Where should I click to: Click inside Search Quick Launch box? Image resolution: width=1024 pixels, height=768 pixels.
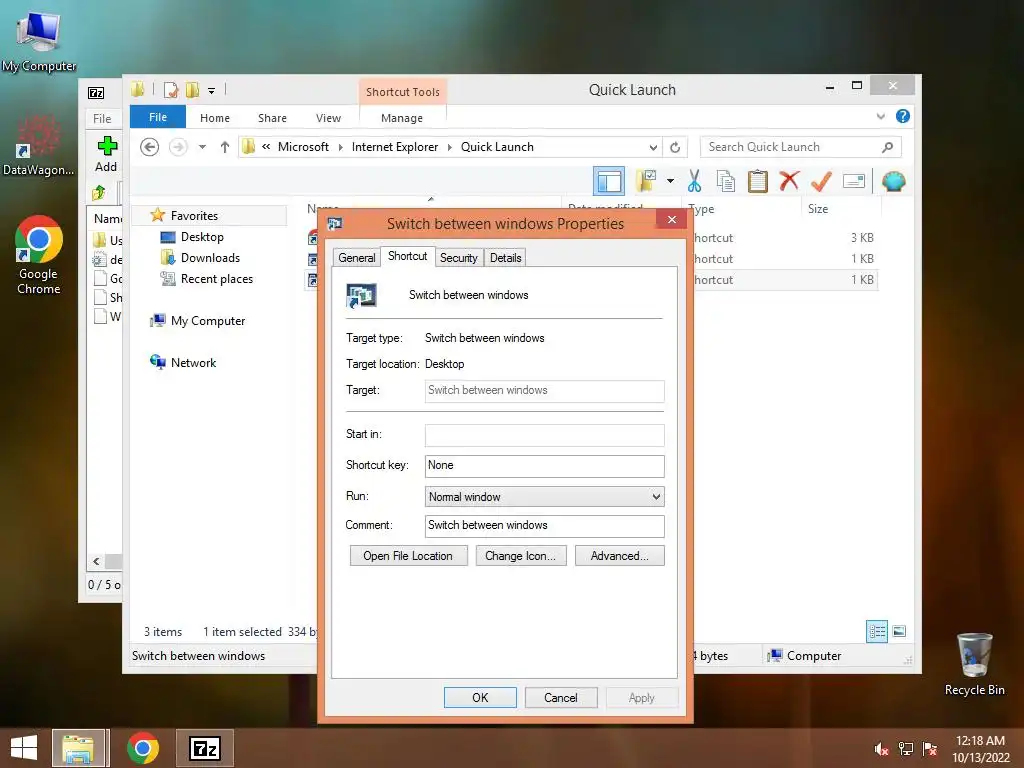click(789, 147)
